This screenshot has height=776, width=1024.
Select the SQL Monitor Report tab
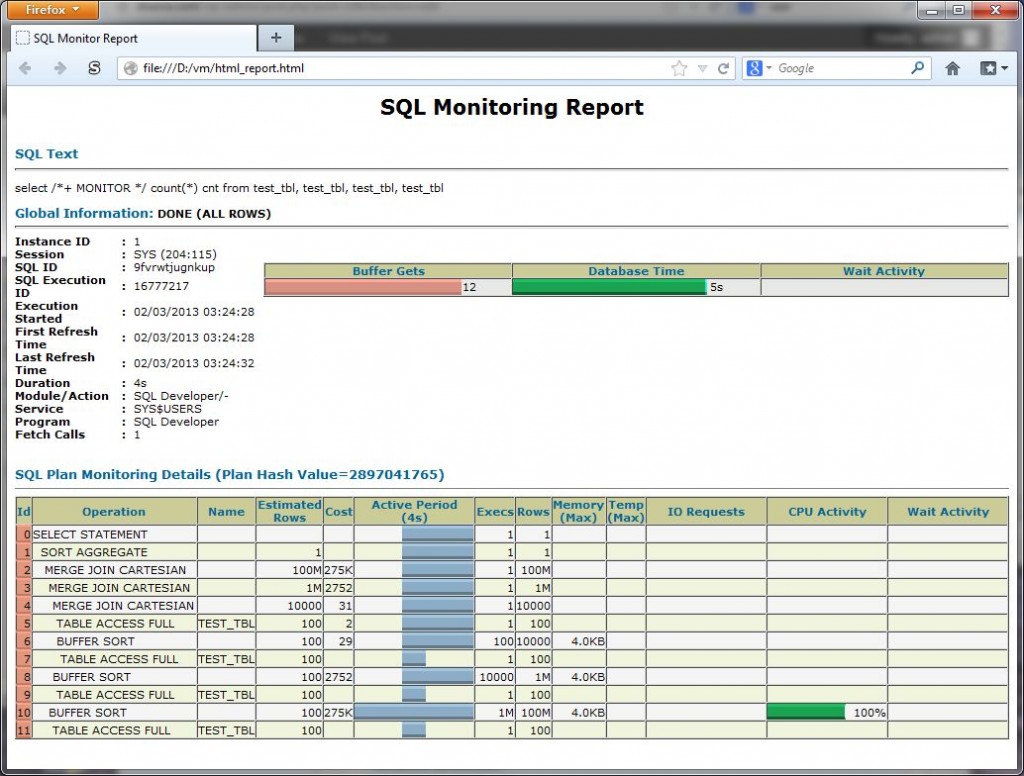point(134,39)
